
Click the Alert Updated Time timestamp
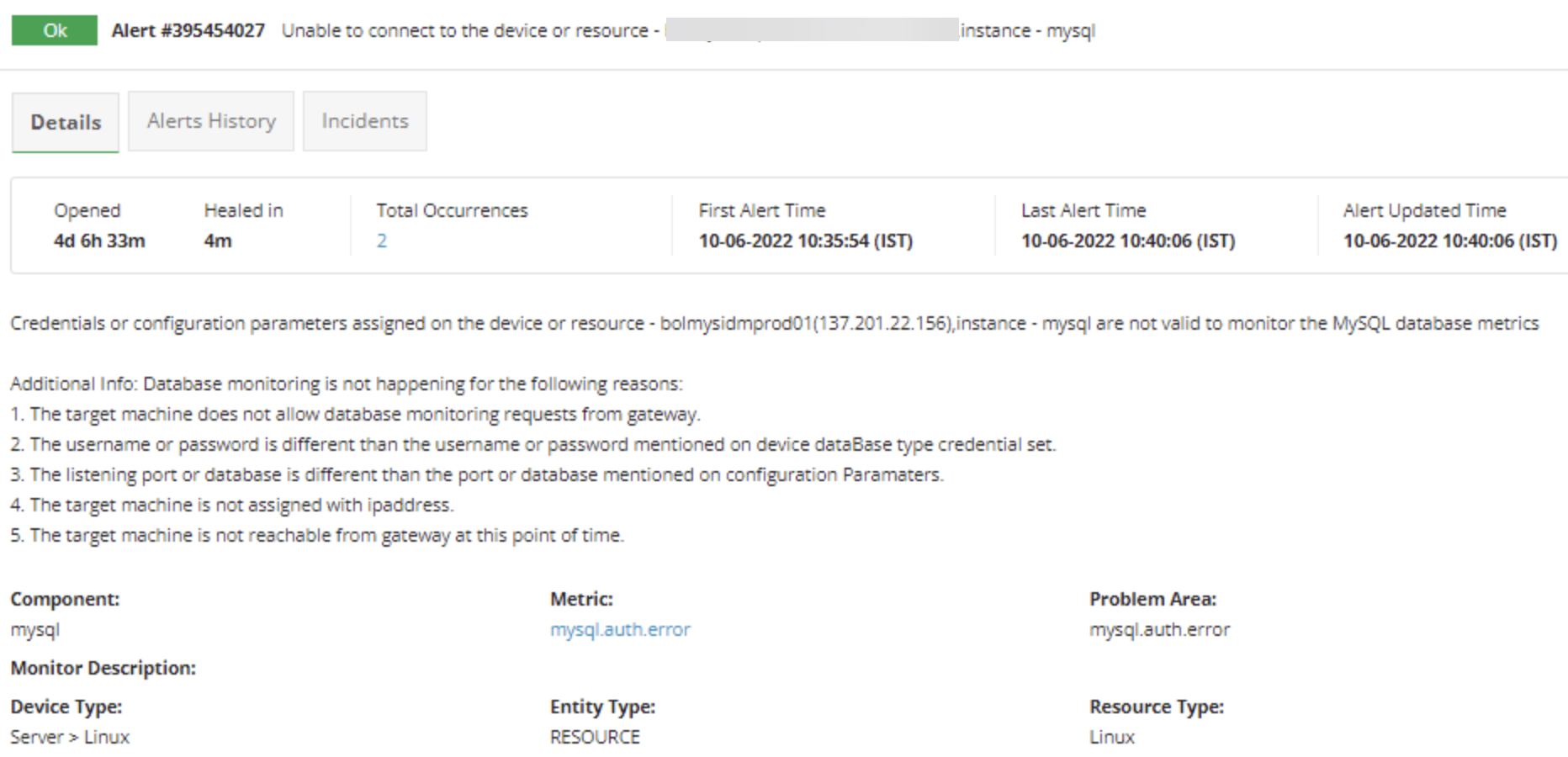tap(1449, 241)
